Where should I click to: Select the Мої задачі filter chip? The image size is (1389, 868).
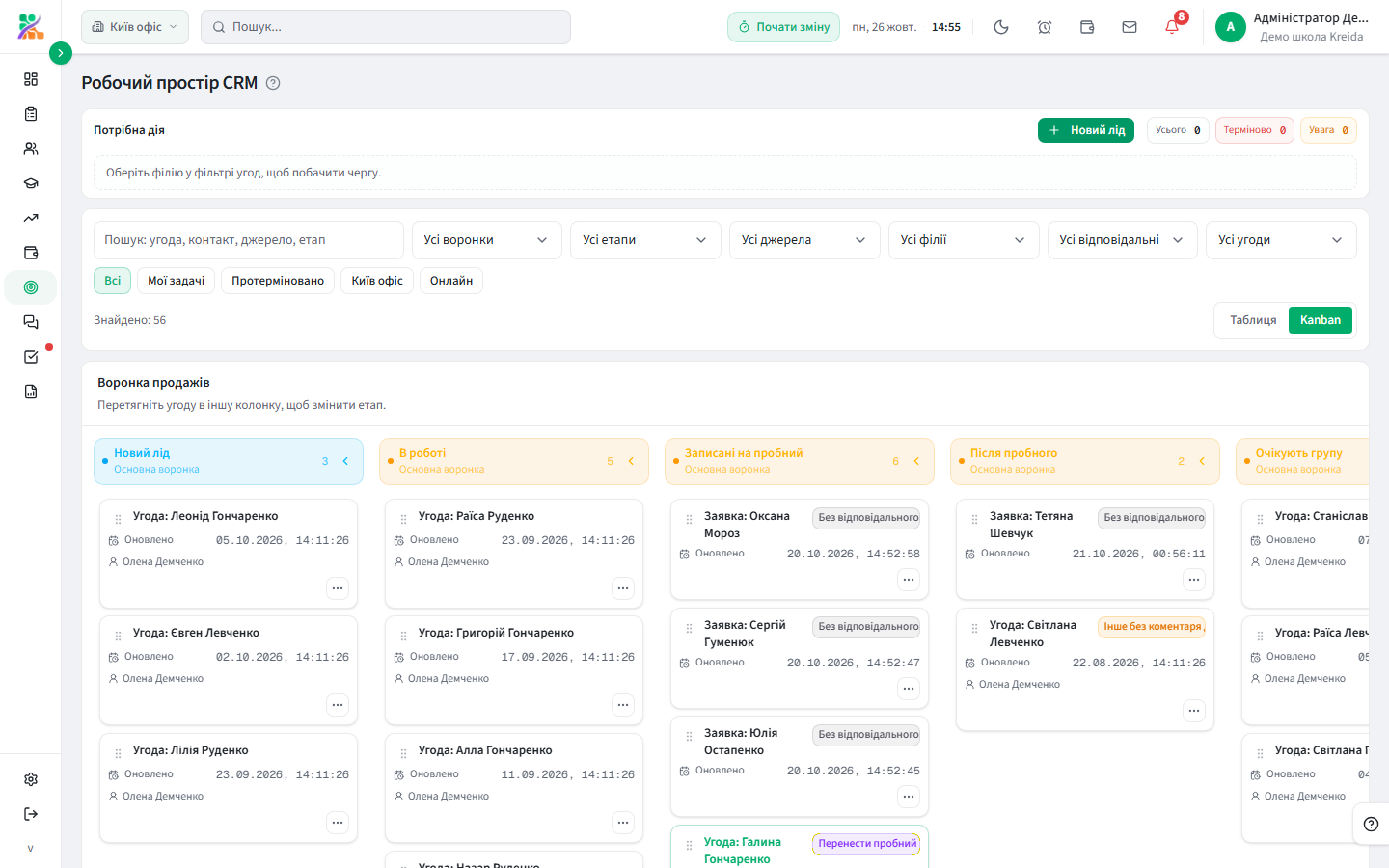(x=177, y=281)
